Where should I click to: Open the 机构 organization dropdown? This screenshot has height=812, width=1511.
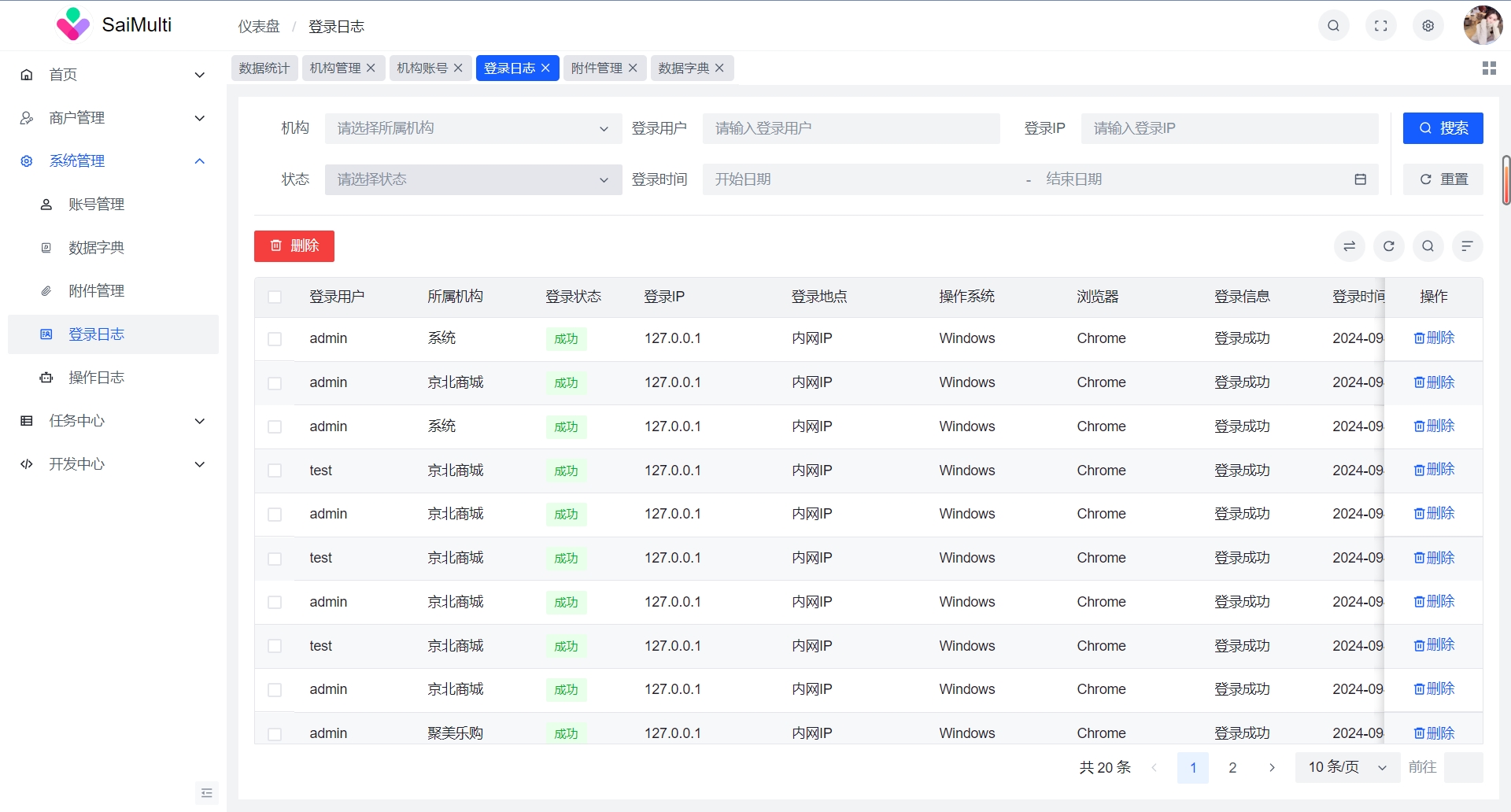click(x=472, y=128)
